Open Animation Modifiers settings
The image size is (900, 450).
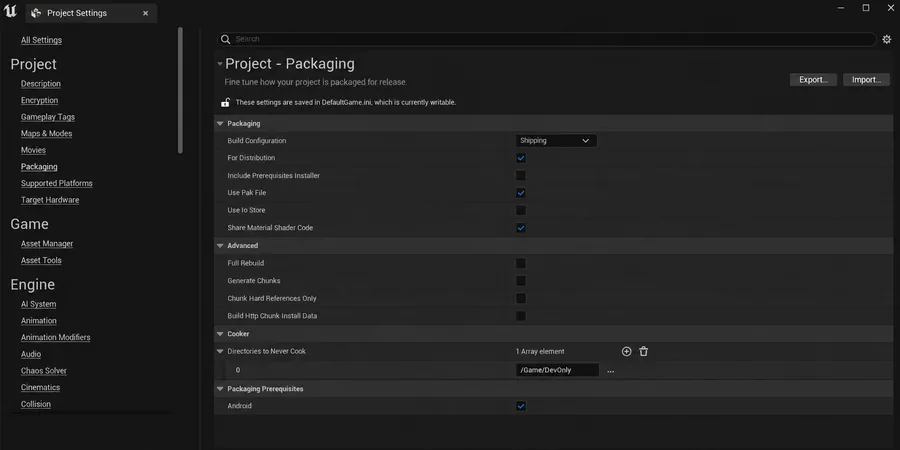click(56, 338)
